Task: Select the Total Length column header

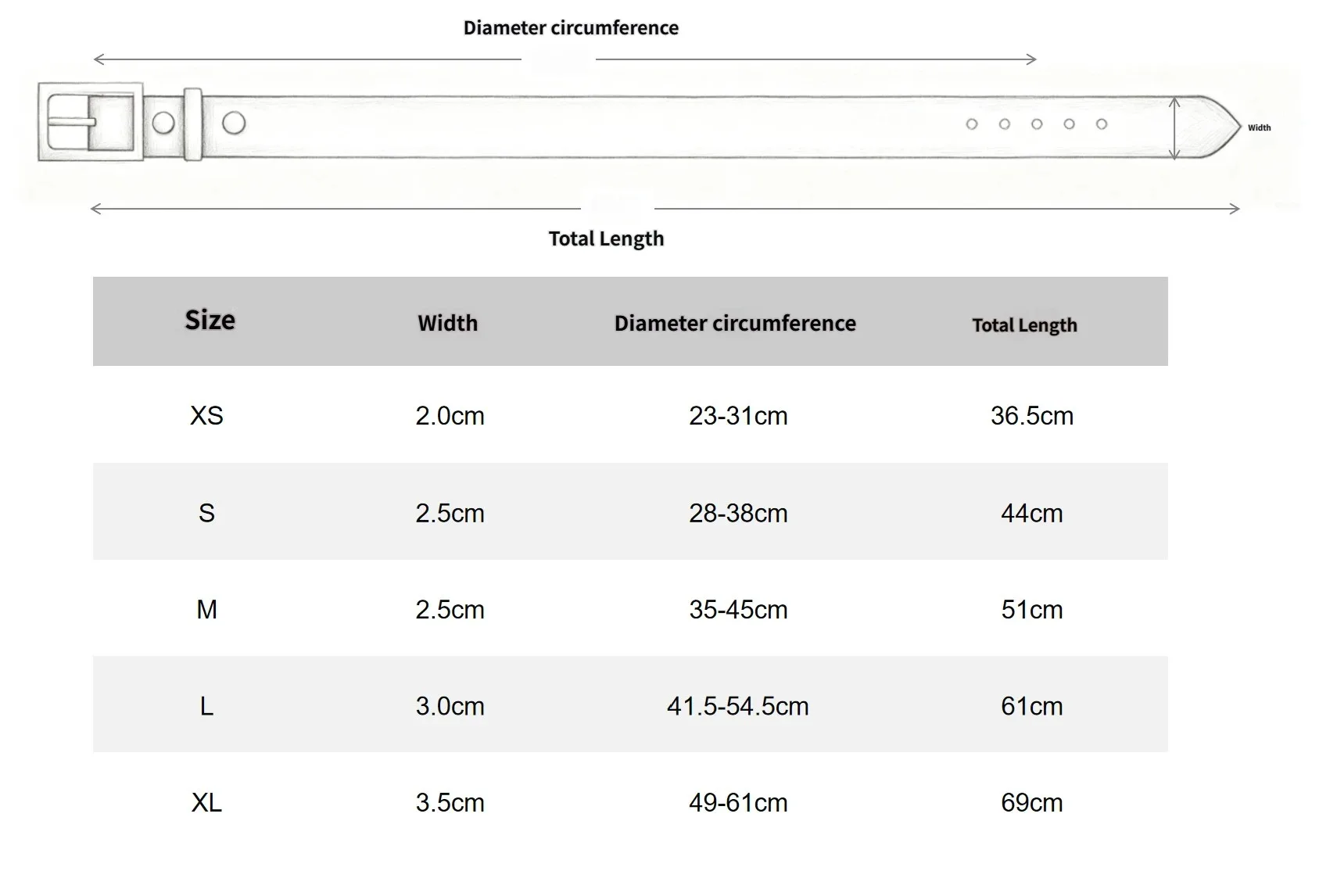Action: click(1024, 325)
